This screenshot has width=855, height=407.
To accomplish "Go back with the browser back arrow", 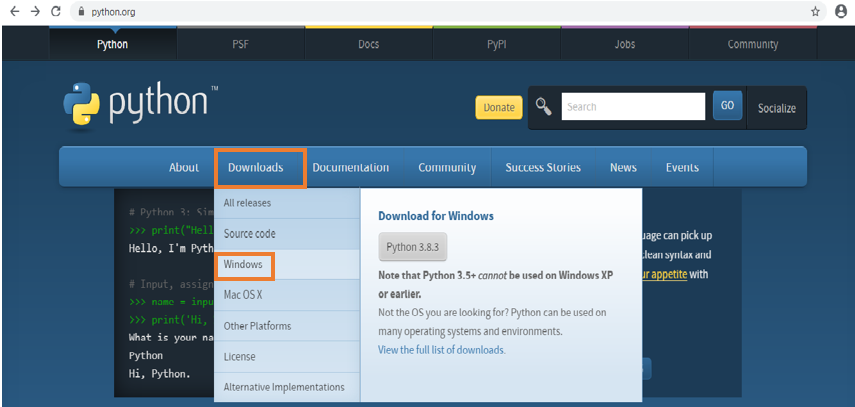I will tap(15, 11).
